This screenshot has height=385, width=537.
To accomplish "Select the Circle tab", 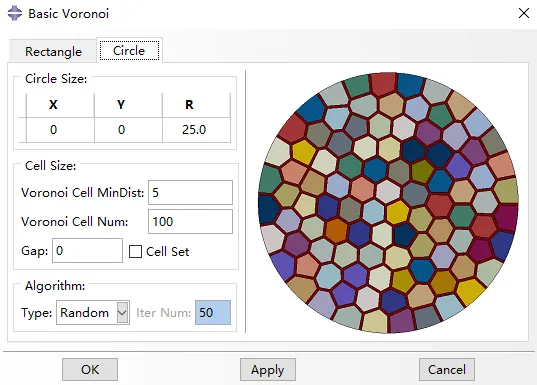I will (129, 51).
